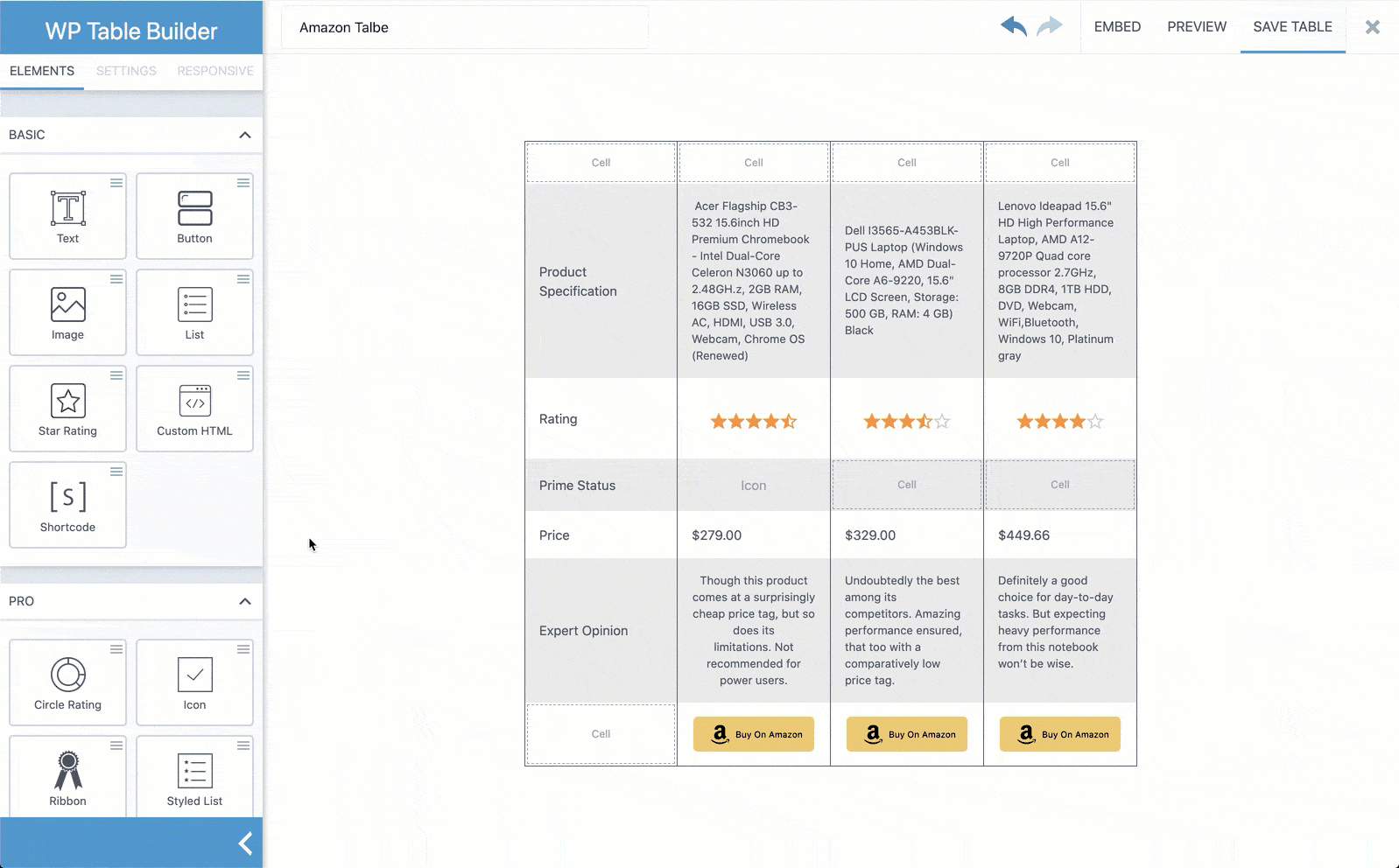Choose the List element

point(194,312)
